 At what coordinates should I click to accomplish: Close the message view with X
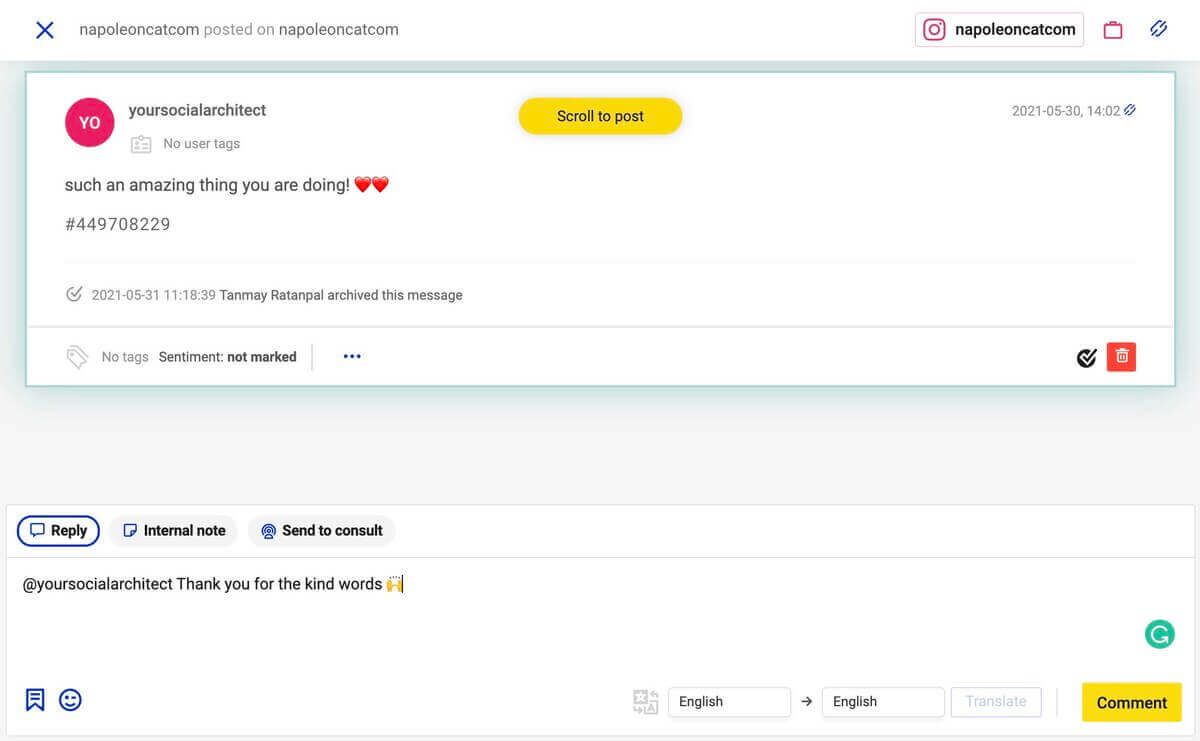(45, 30)
